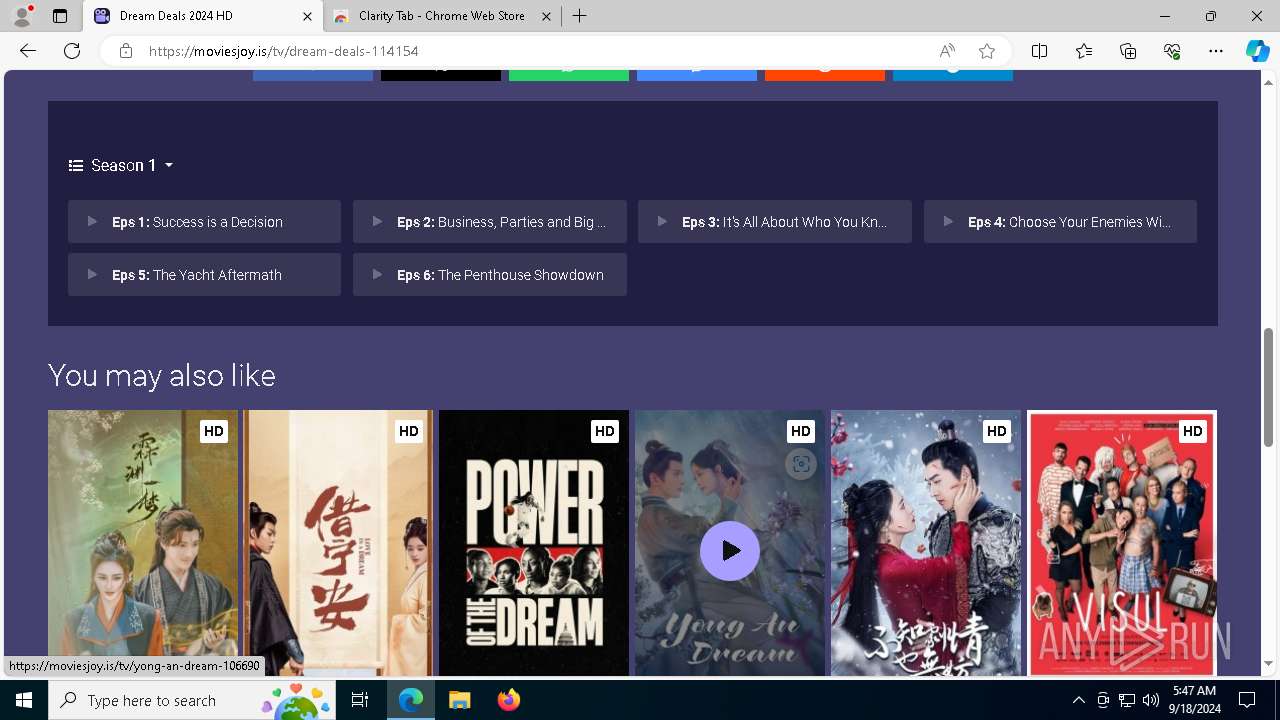This screenshot has height=720, width=1280.
Task: Open the network status tray icon
Action: tap(1127, 700)
